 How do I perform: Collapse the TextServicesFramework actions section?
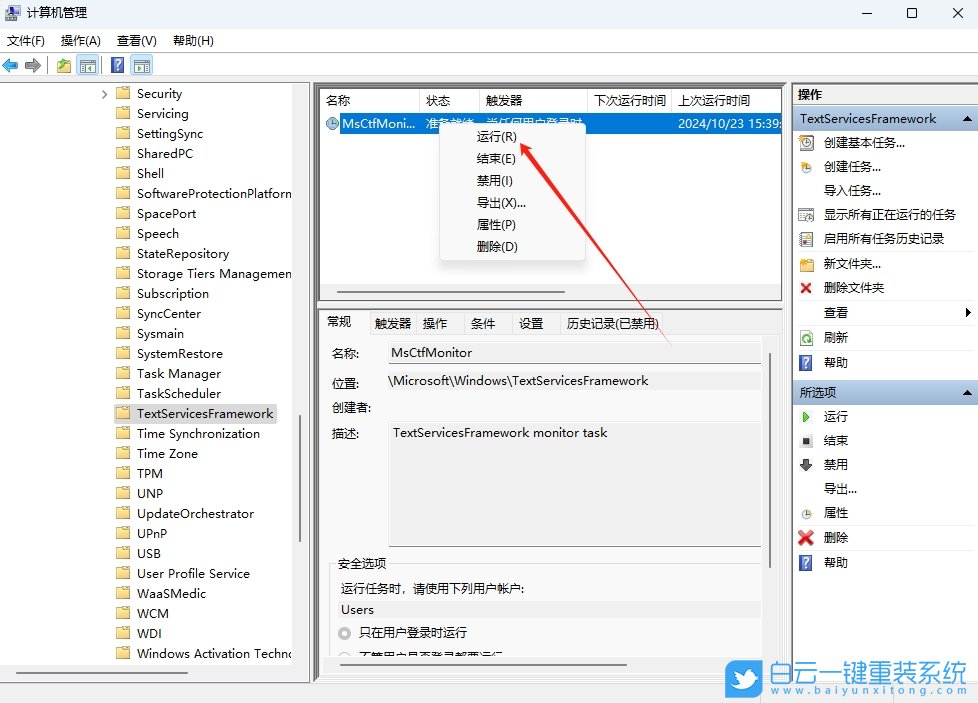coord(966,118)
